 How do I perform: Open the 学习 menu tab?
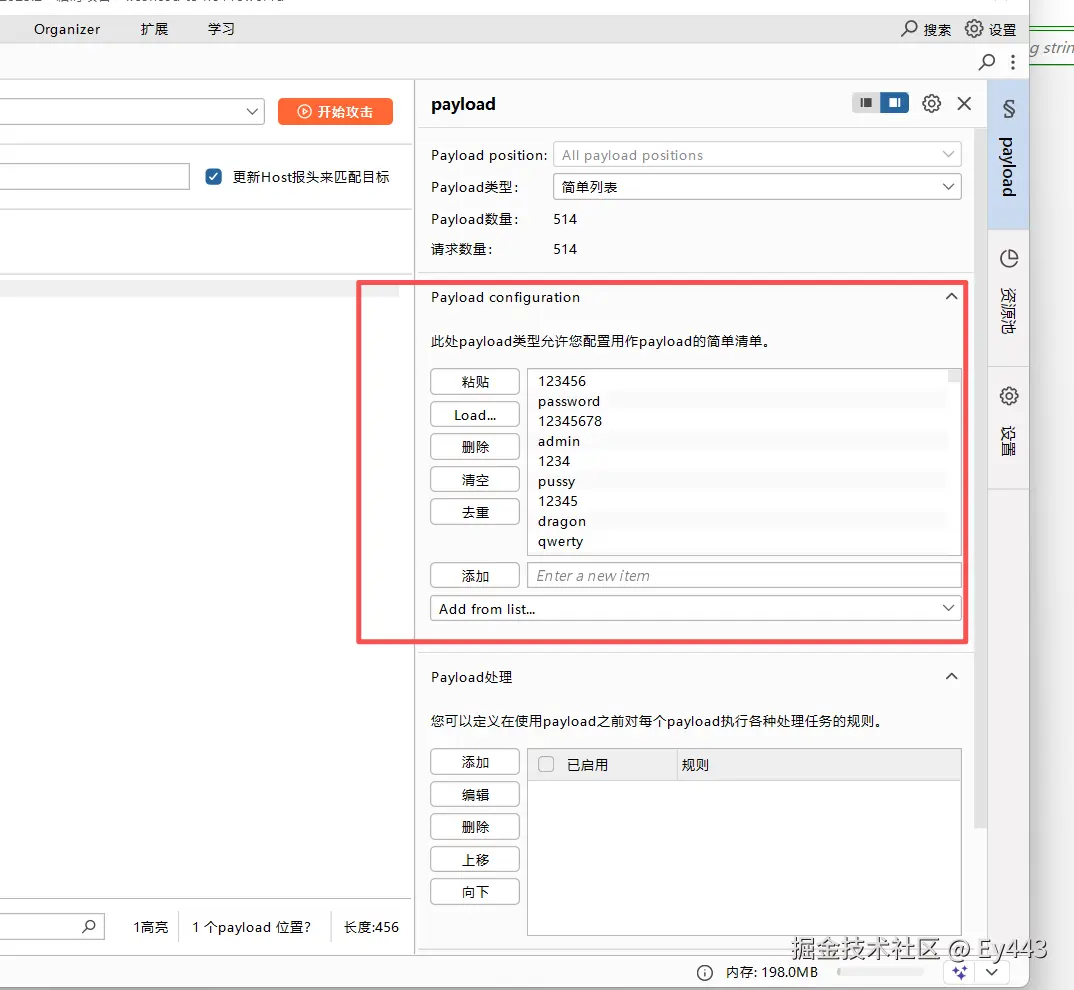coord(221,29)
